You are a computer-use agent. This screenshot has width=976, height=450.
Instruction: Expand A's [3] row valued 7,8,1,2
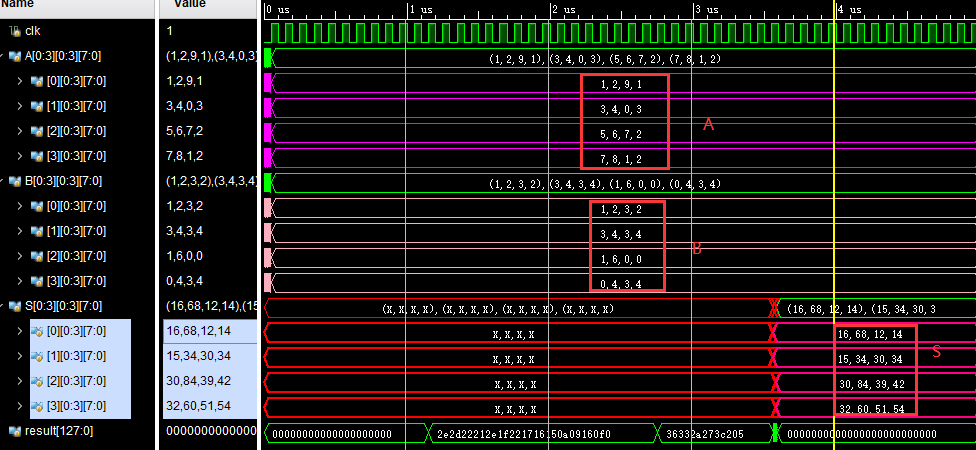(20, 156)
